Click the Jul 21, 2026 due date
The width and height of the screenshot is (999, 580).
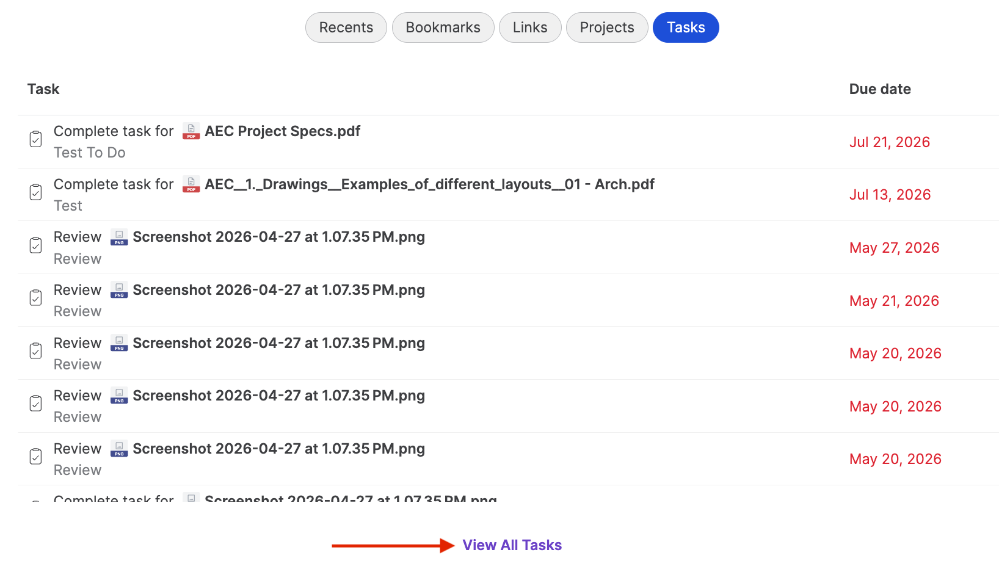[x=889, y=142]
